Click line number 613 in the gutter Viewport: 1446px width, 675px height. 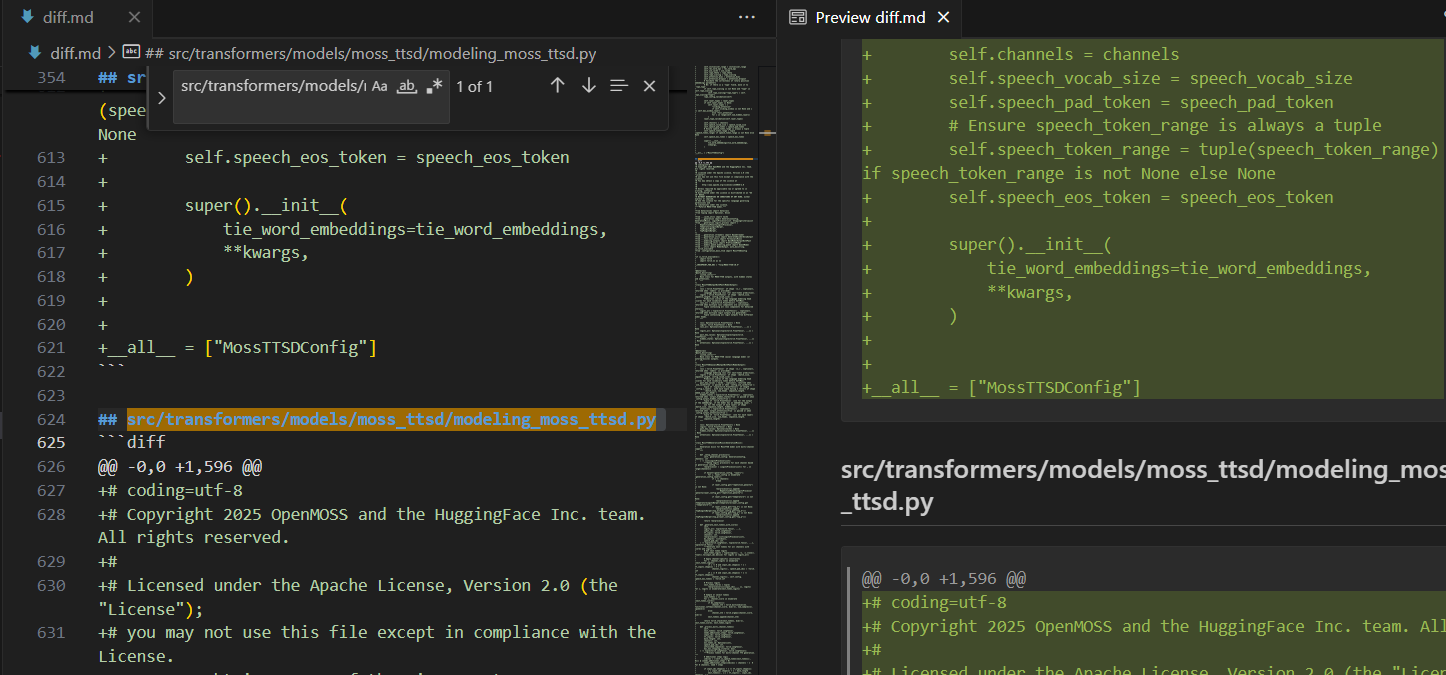click(50, 157)
